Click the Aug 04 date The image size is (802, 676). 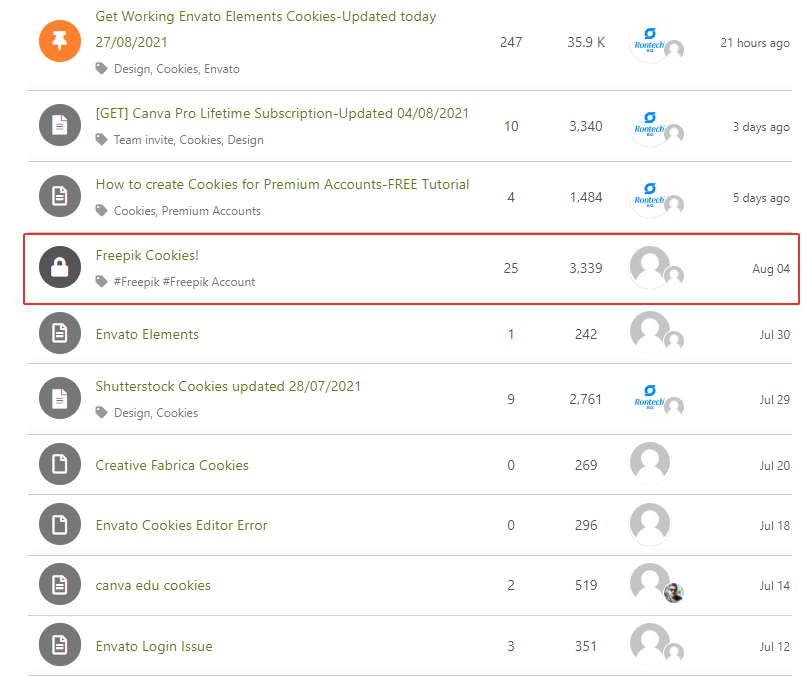click(x=771, y=268)
